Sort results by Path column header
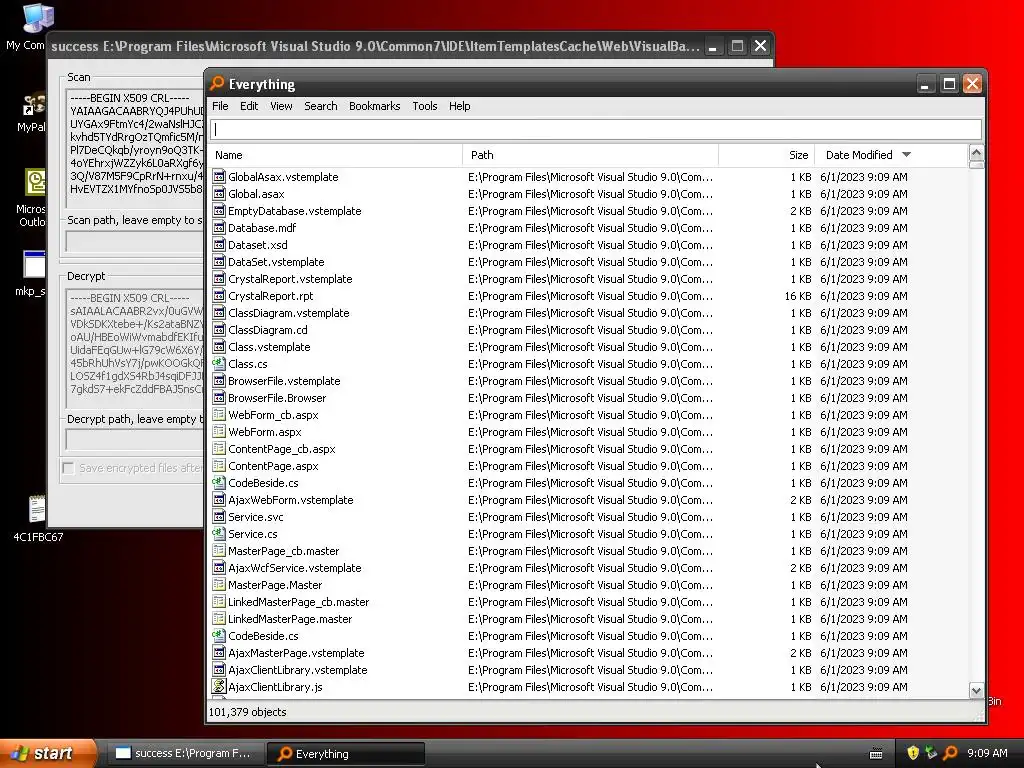Viewport: 1024px width, 768px height. point(590,155)
